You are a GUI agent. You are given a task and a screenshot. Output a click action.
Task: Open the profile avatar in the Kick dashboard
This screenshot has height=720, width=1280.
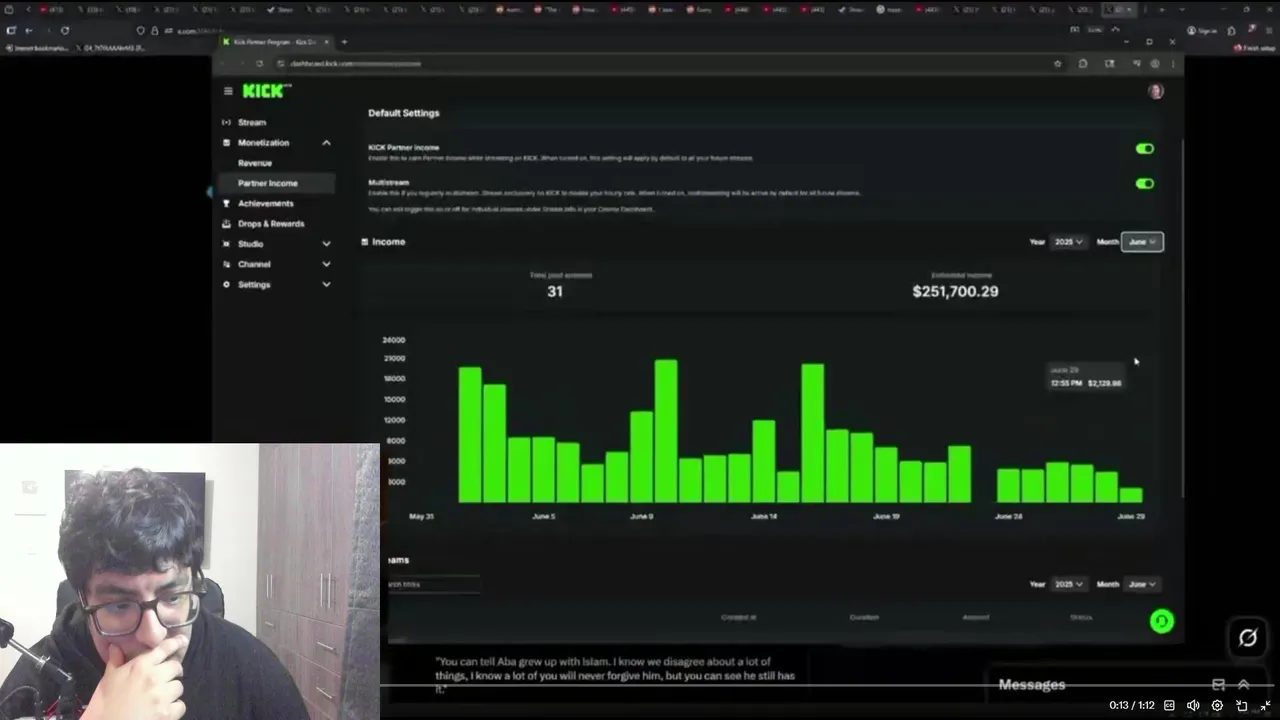[1156, 91]
